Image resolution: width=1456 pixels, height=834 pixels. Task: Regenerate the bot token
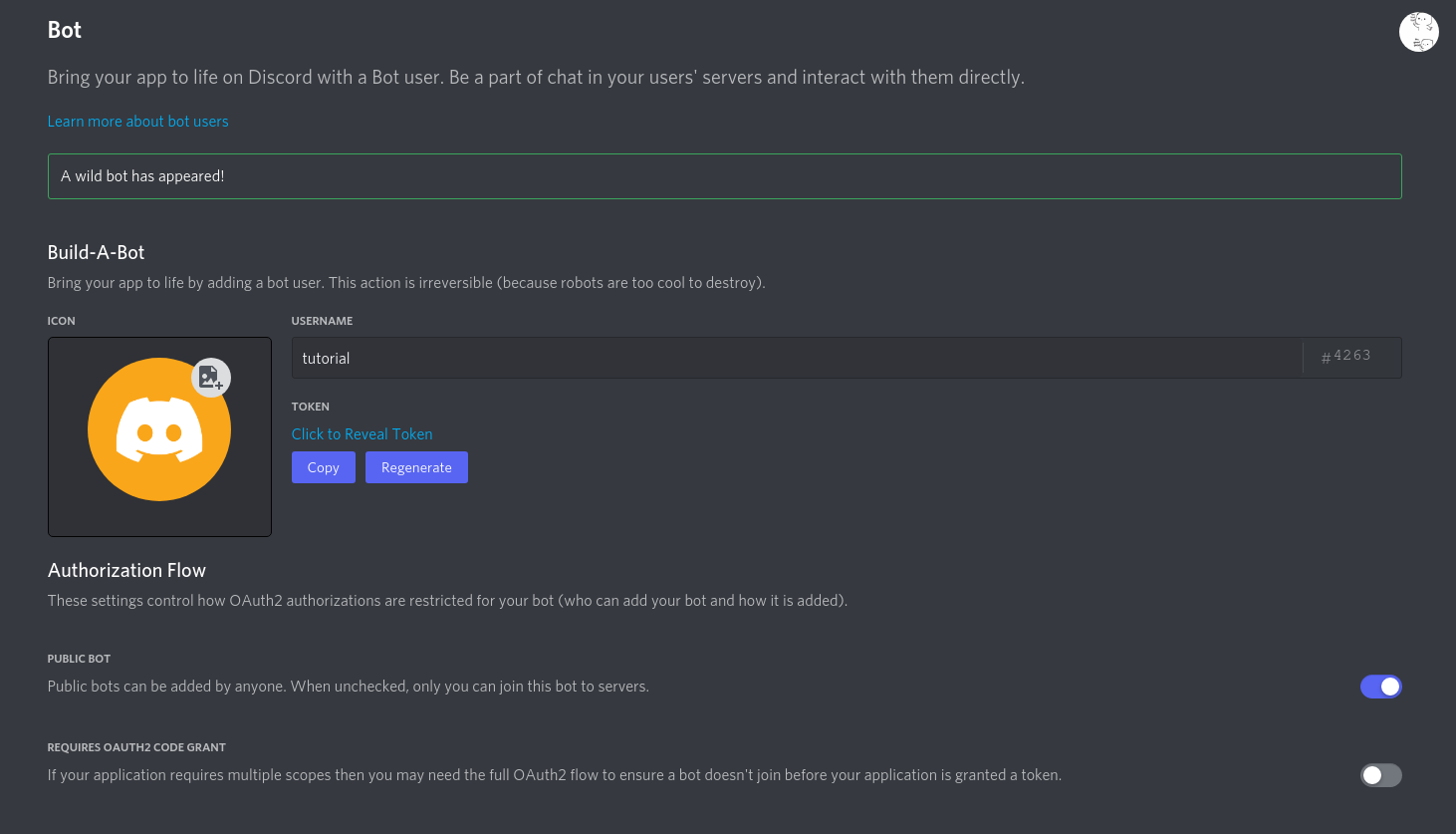(416, 467)
